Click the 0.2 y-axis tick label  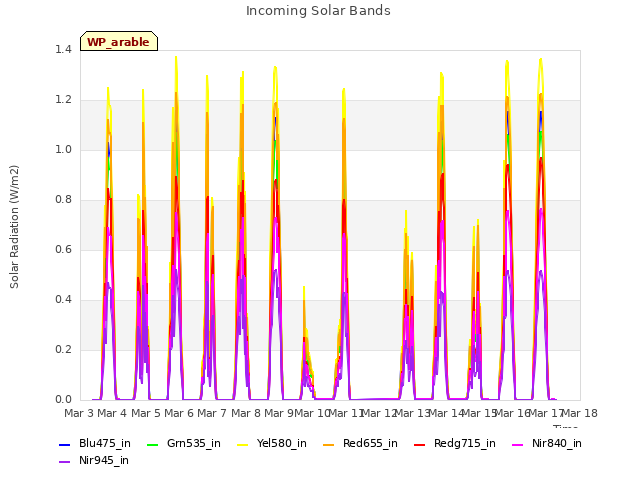63,350
